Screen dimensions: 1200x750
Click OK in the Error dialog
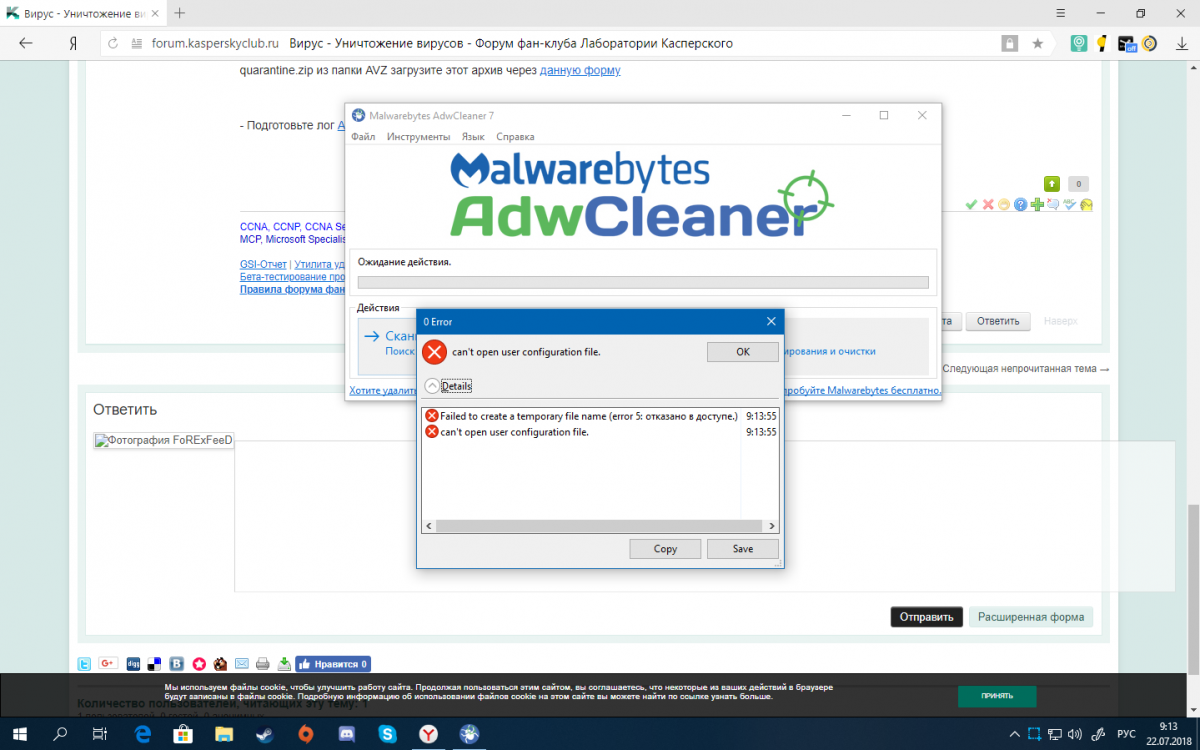point(742,352)
